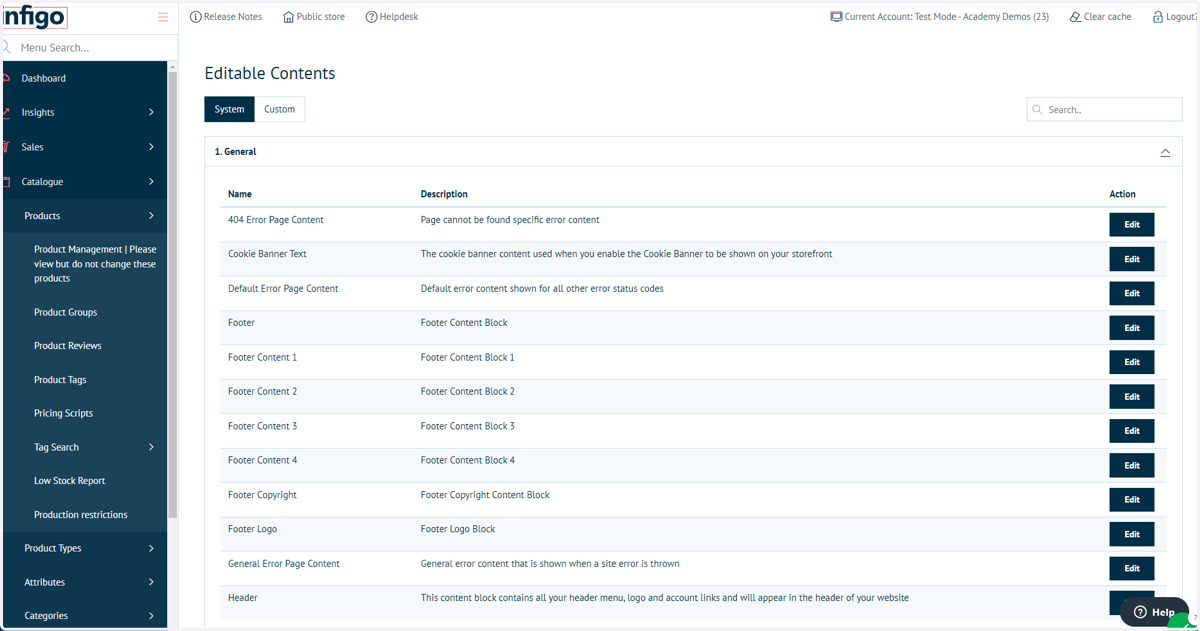Expand the Products submenu arrow
The image size is (1200, 631).
click(151, 216)
